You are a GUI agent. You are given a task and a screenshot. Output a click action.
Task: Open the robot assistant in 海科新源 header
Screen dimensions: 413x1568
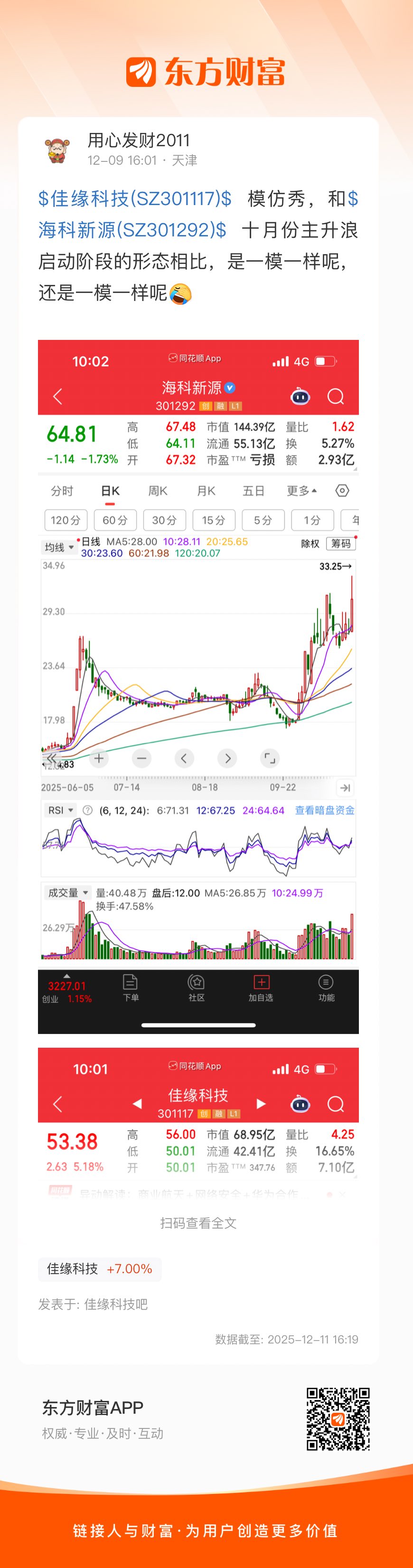300,397
